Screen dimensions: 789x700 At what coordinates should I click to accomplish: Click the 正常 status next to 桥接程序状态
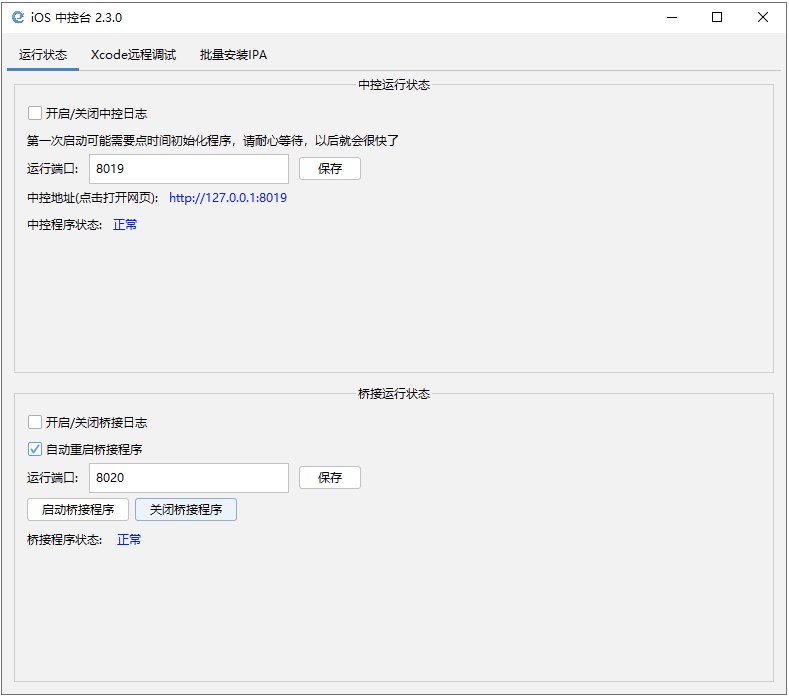pos(129,539)
